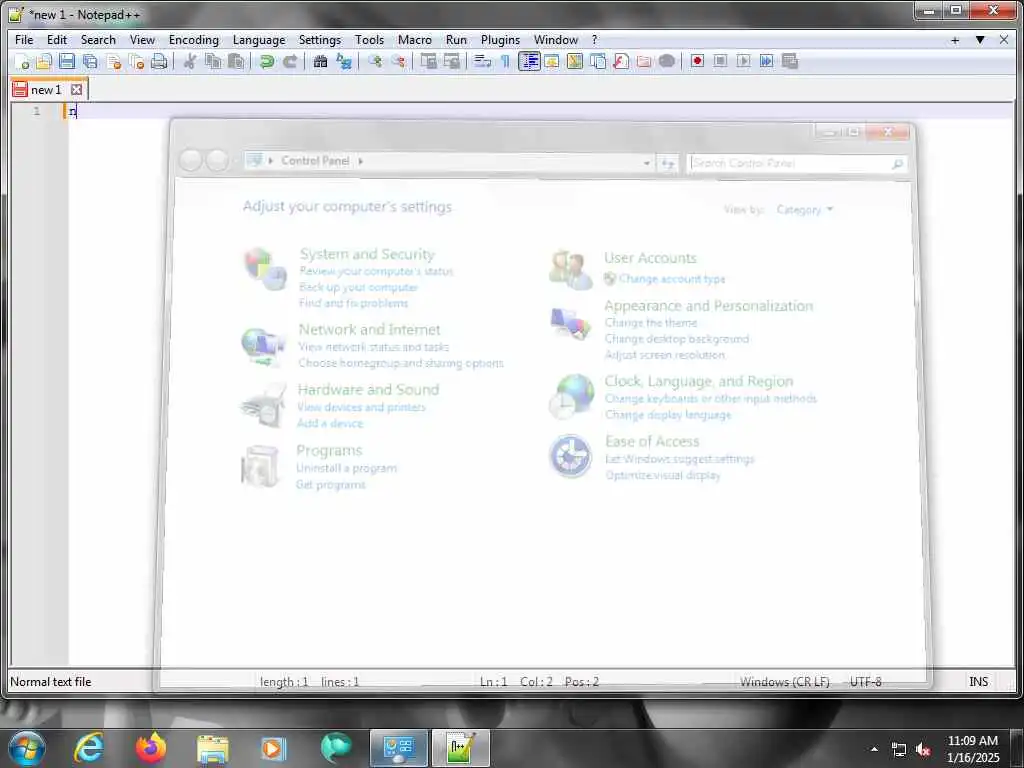Toggle synchronized vertical scrolling
This screenshot has width=1024, height=768.
tap(428, 61)
